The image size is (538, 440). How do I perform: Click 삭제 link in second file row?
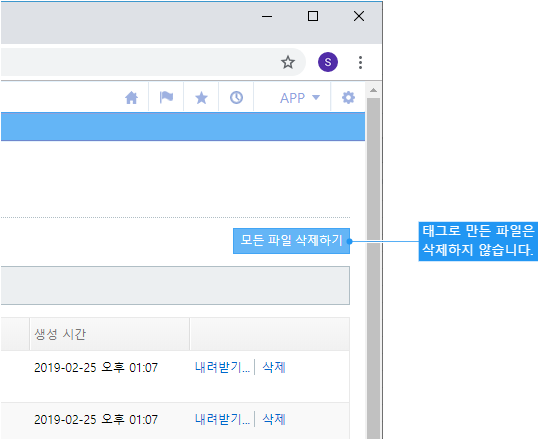pyautogui.click(x=274, y=419)
